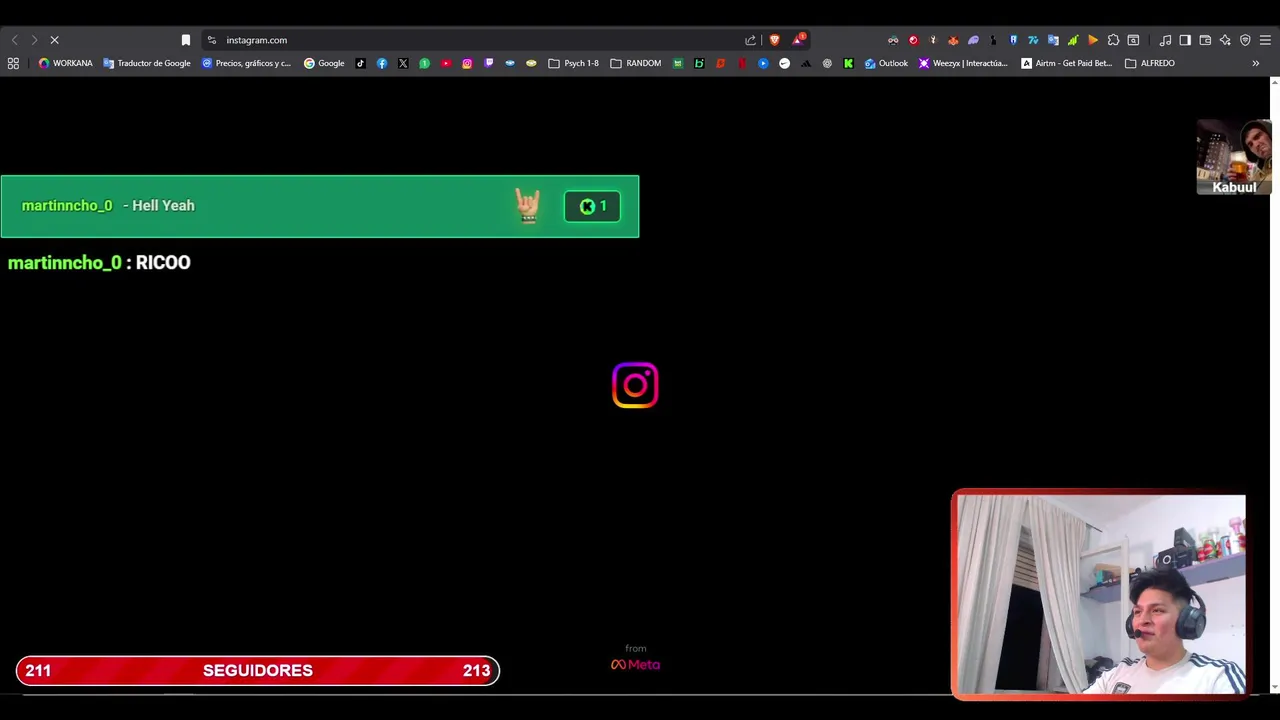Click the Kabuul profile thumbnail
The height and width of the screenshot is (720, 1280).
pyautogui.click(x=1234, y=157)
